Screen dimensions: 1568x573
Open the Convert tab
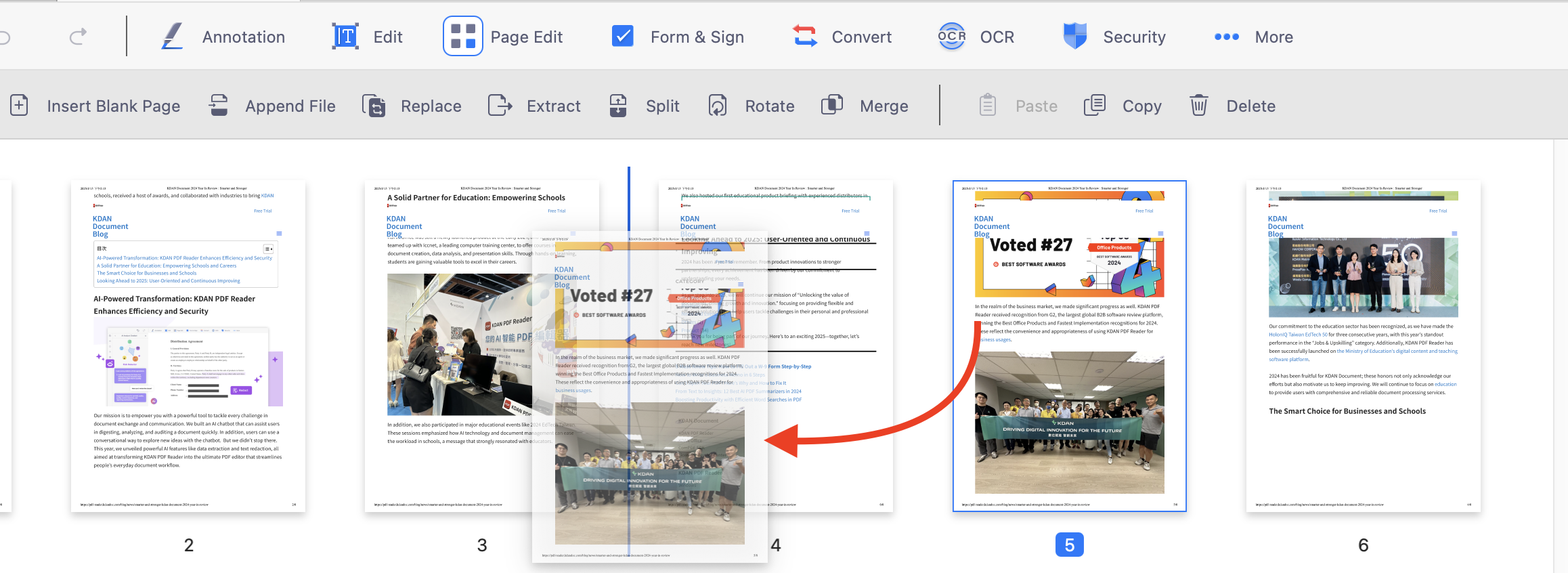tap(861, 37)
